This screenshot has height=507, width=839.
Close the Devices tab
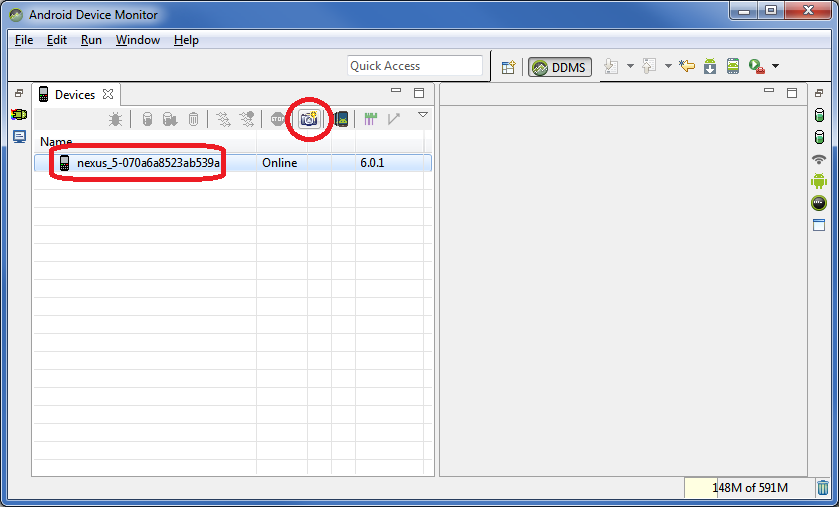click(108, 94)
